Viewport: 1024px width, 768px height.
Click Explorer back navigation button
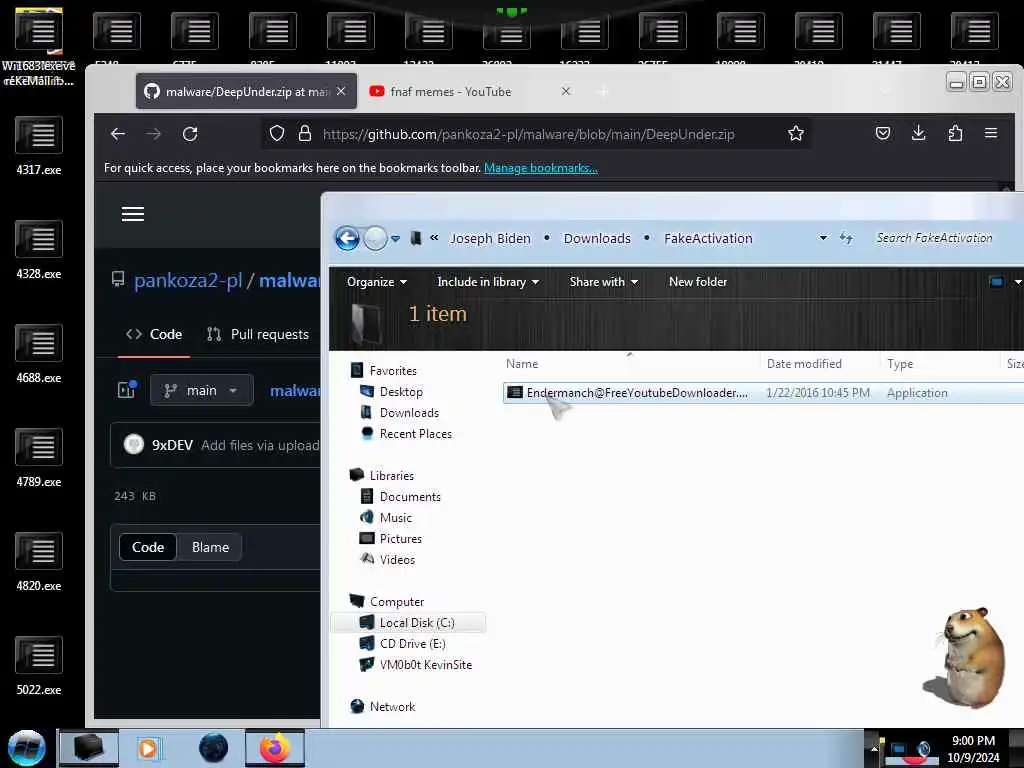[x=347, y=238]
